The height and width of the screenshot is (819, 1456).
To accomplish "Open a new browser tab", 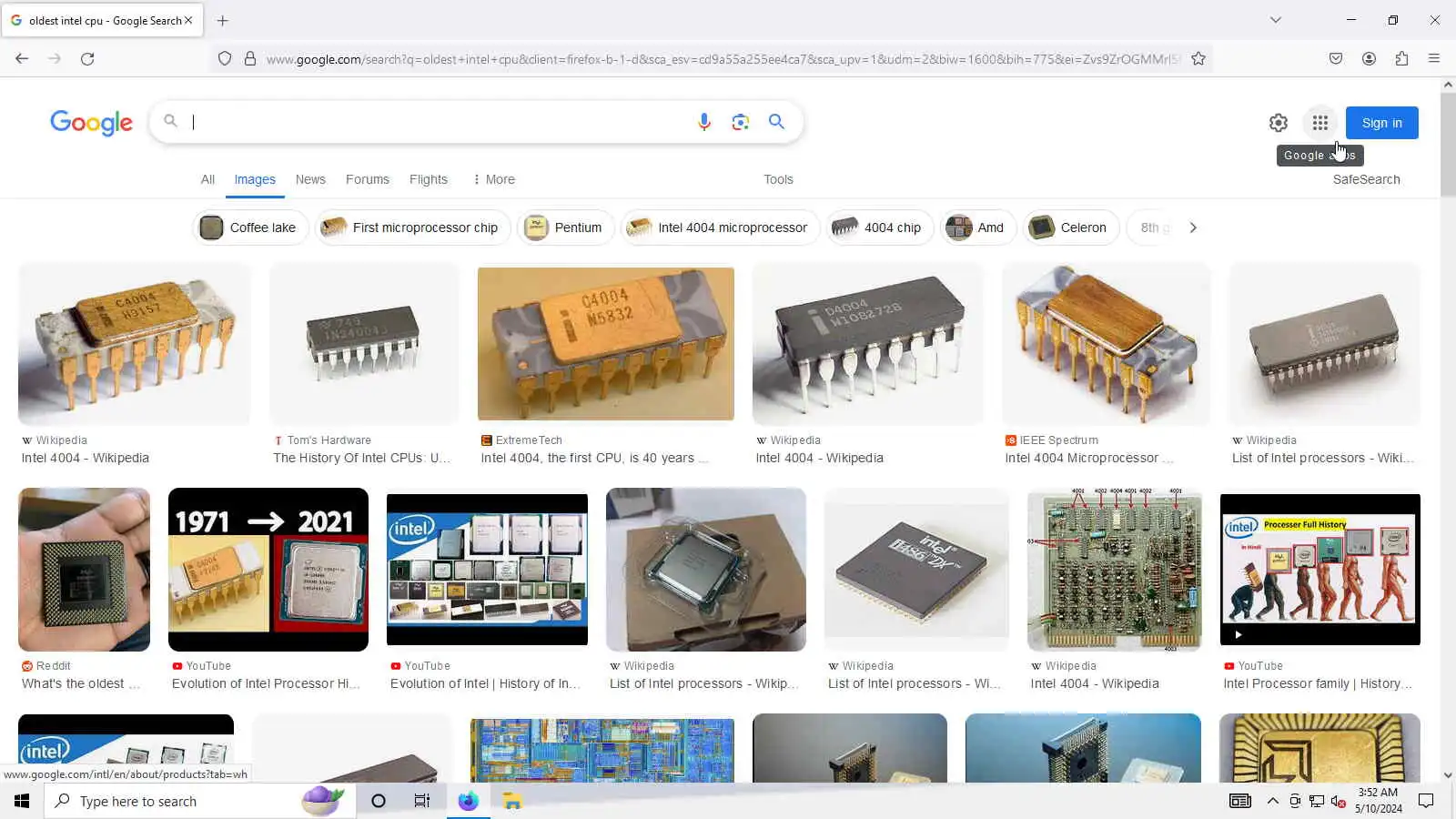I will coord(223,20).
